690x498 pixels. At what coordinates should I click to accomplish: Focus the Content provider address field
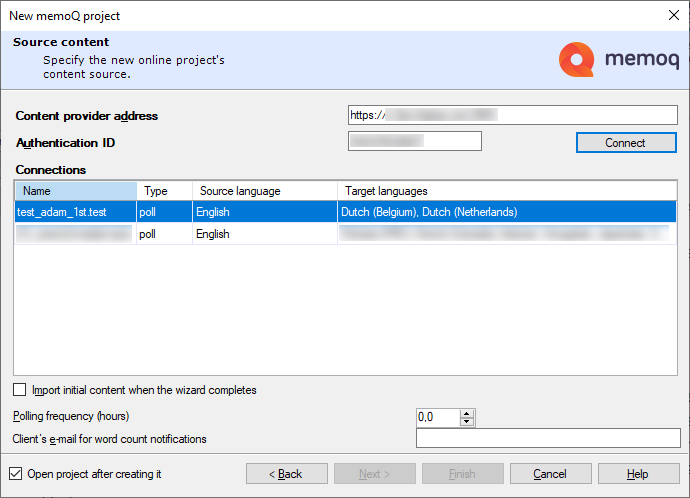(513, 115)
